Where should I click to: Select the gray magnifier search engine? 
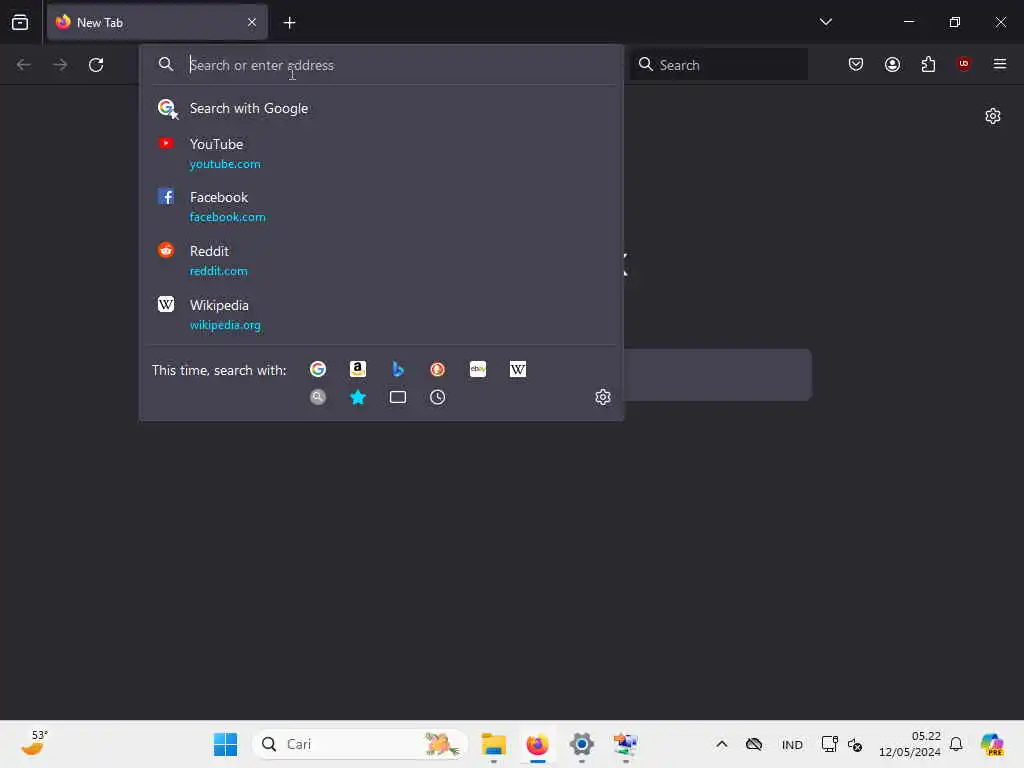318,397
